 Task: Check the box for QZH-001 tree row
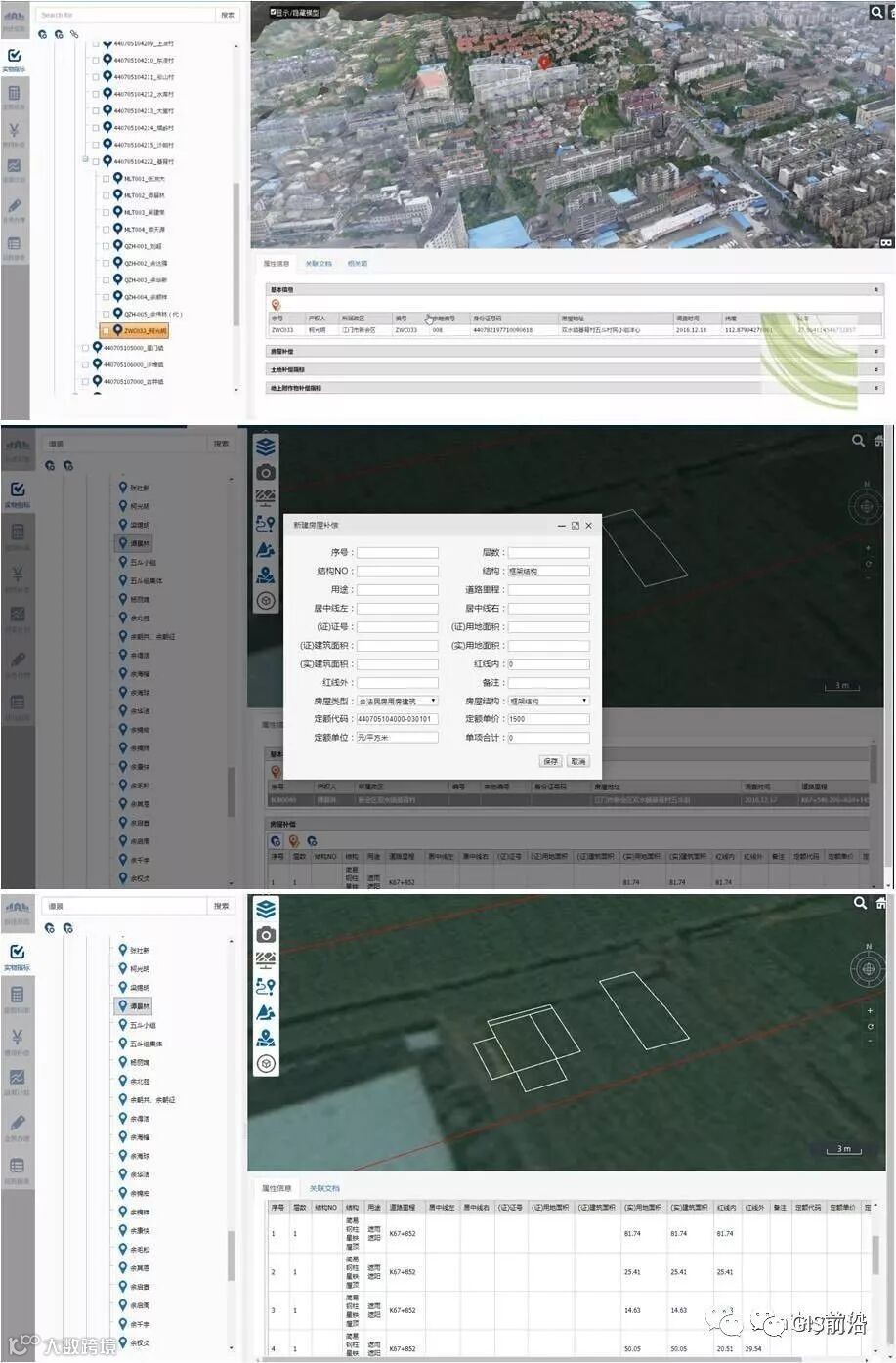[106, 246]
